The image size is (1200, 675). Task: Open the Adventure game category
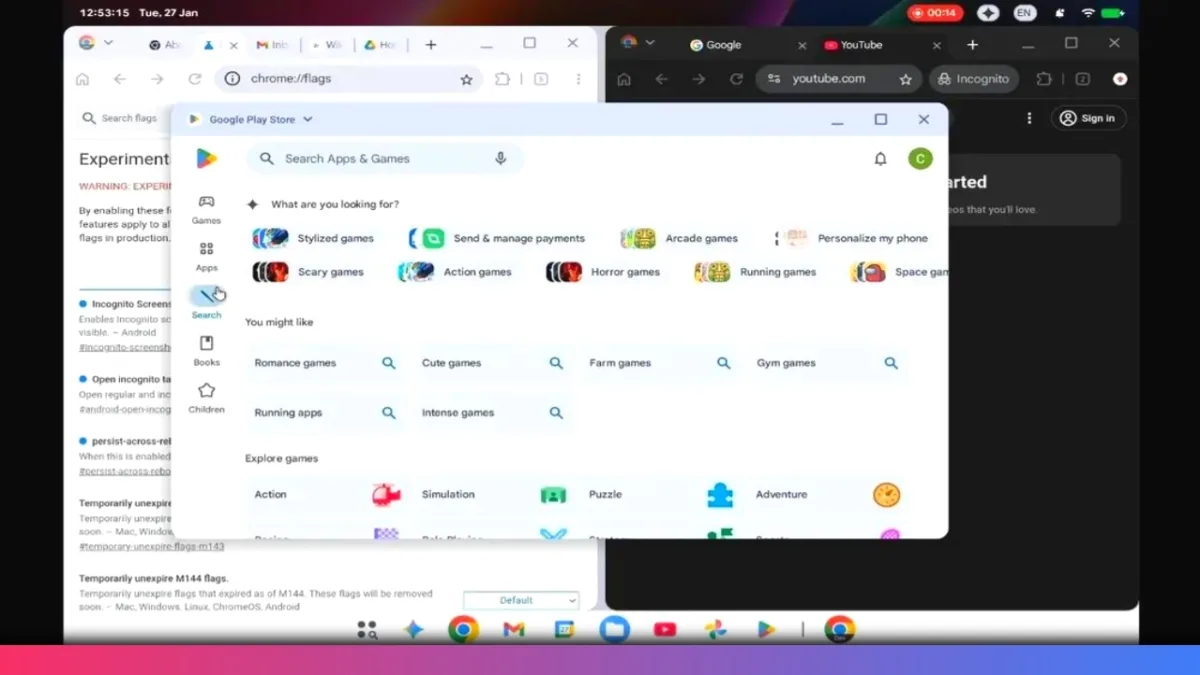(828, 494)
